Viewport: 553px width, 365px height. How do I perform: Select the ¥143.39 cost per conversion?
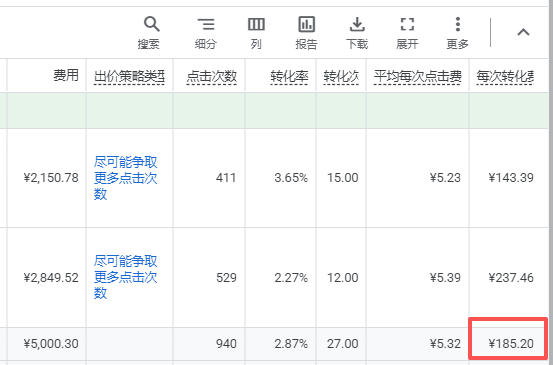(511, 178)
